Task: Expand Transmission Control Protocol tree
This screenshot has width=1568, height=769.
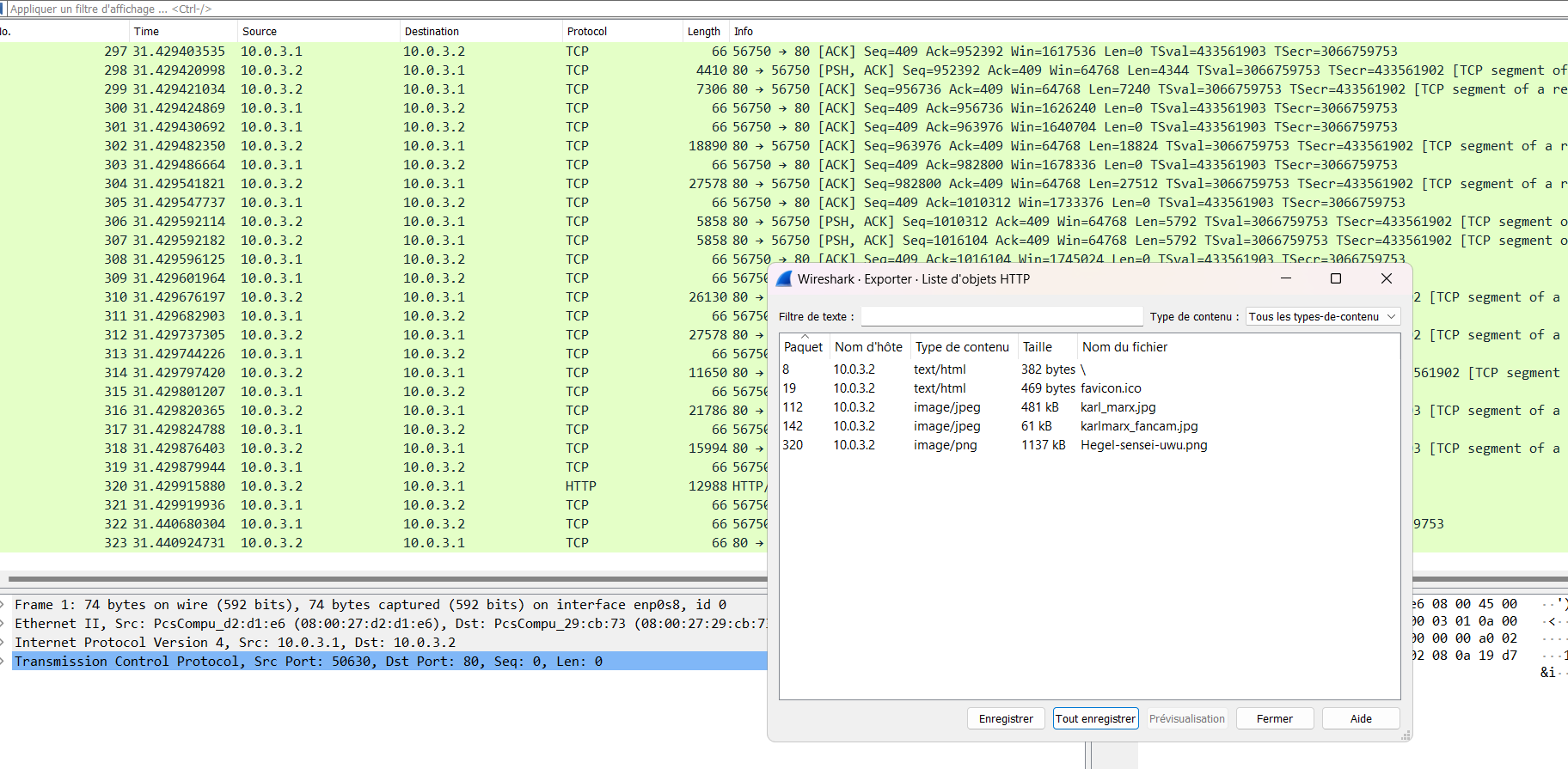Action: (3, 662)
